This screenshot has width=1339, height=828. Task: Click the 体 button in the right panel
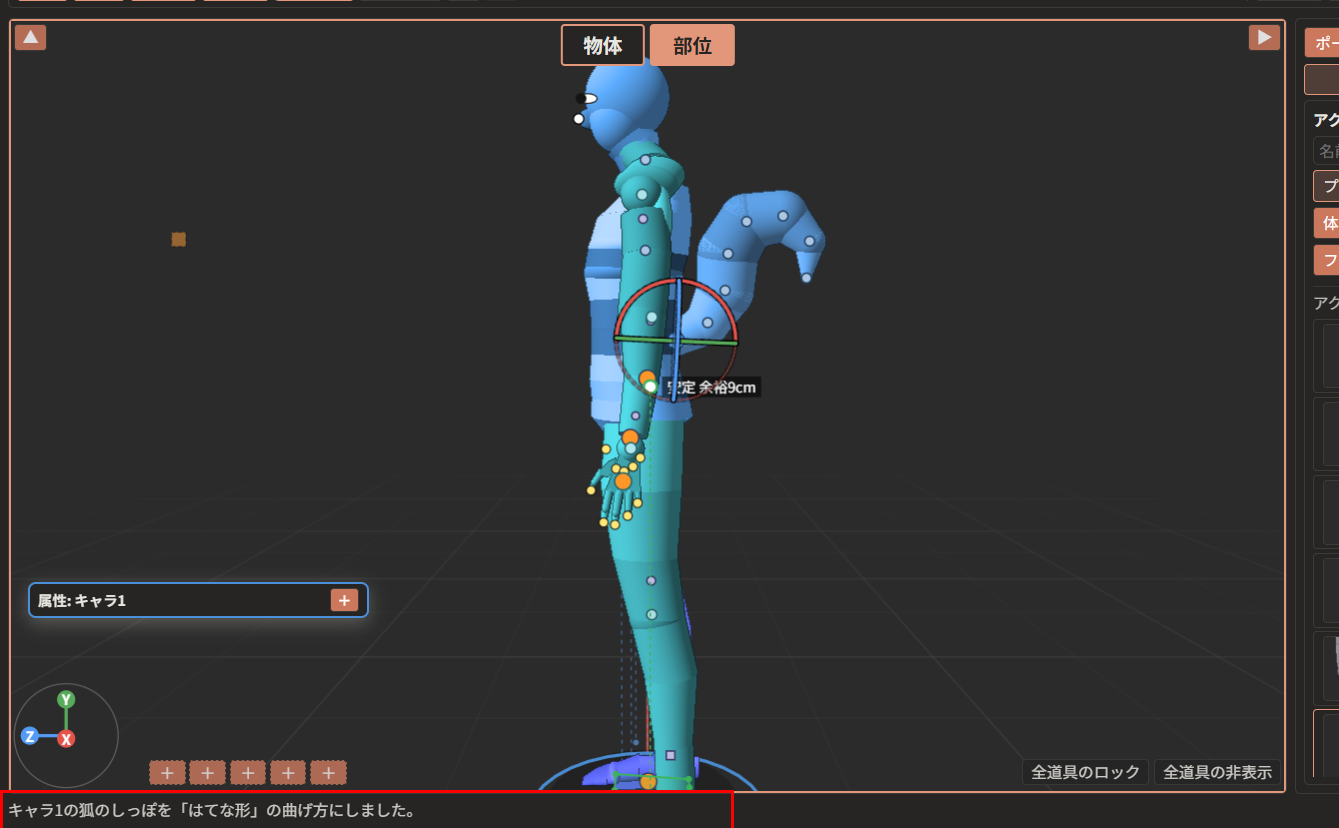tap(1327, 223)
